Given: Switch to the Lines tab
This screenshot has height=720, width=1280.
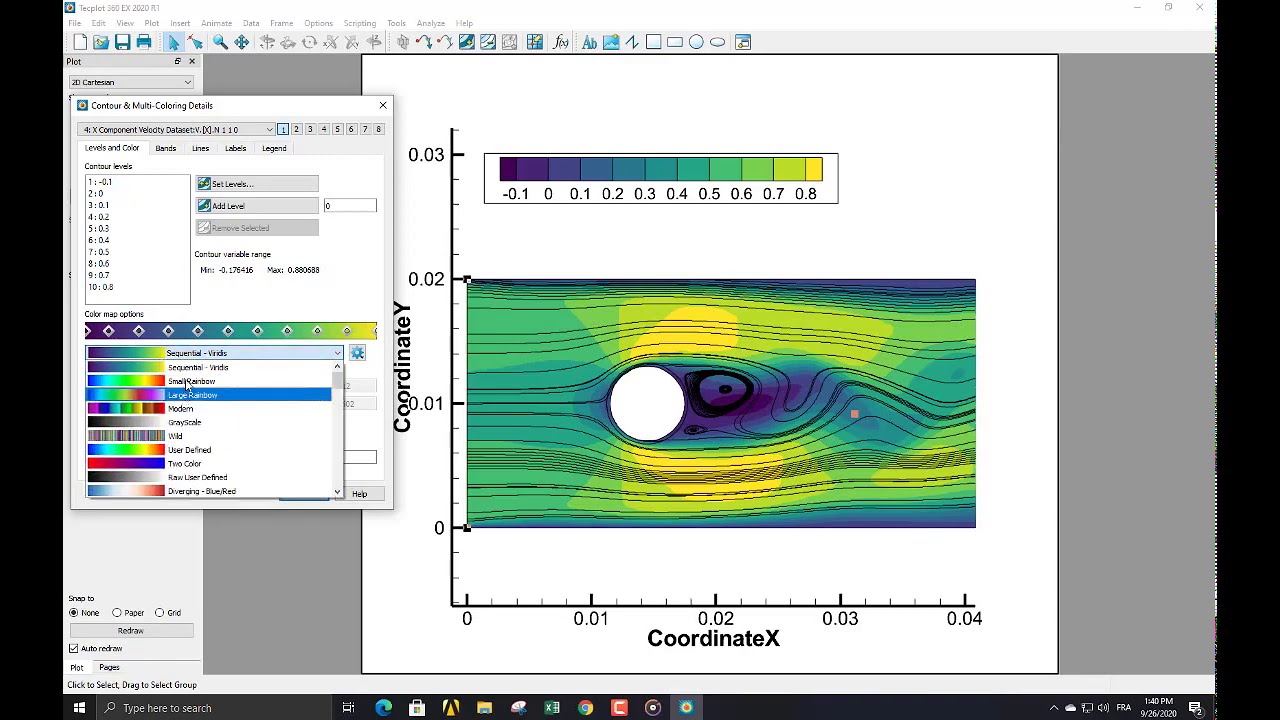Looking at the screenshot, I should point(200,148).
